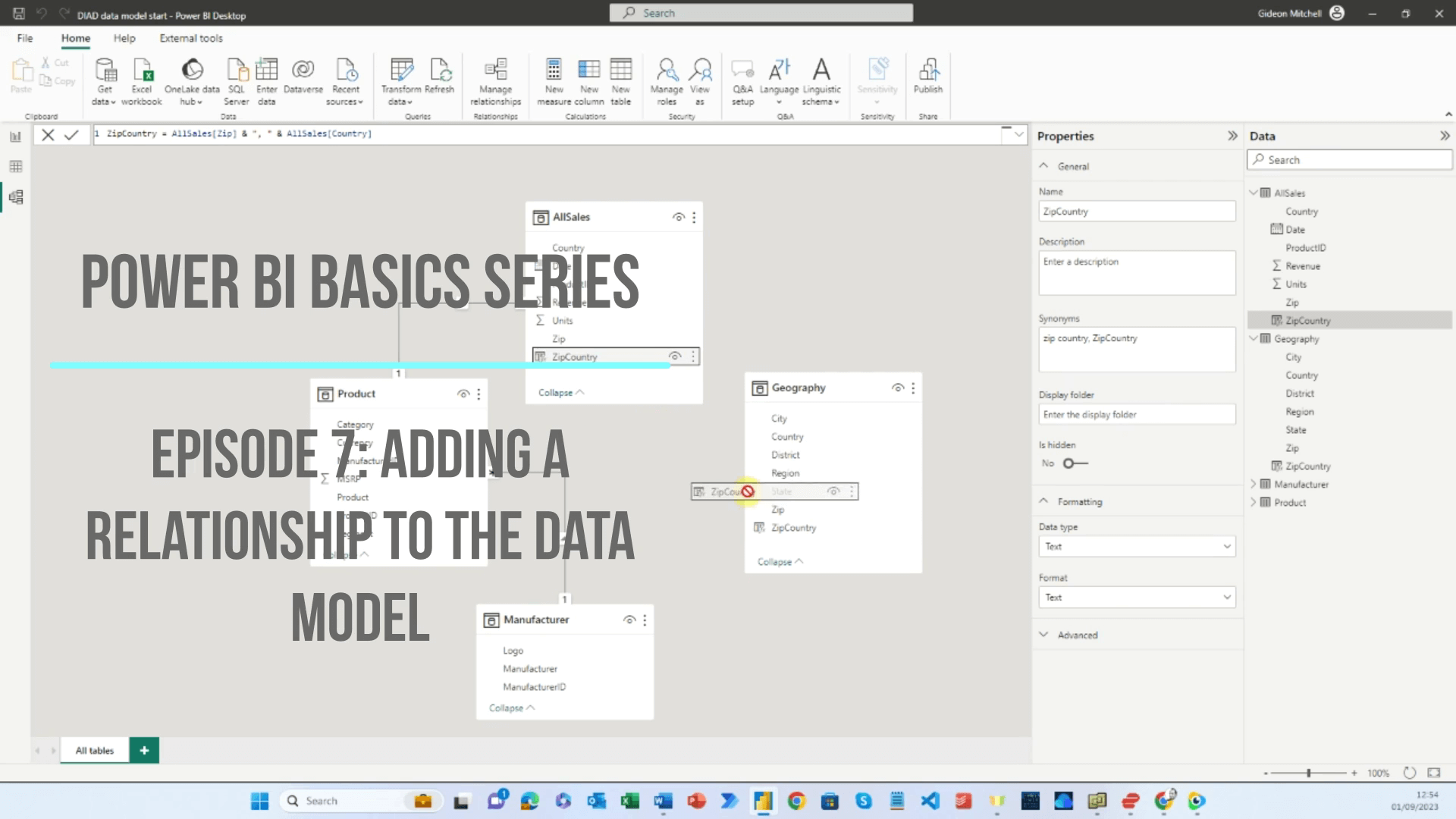Collapse the Geography table card

(x=780, y=562)
